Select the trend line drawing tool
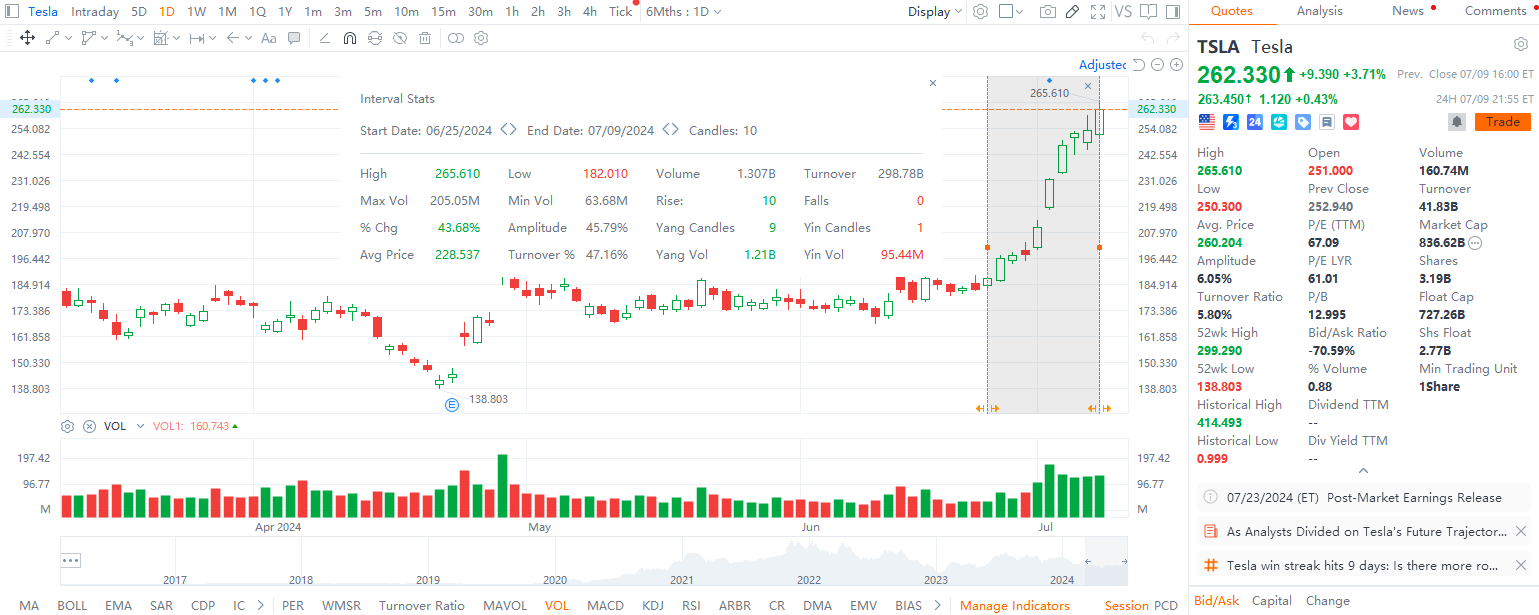1539x615 pixels. (x=53, y=38)
